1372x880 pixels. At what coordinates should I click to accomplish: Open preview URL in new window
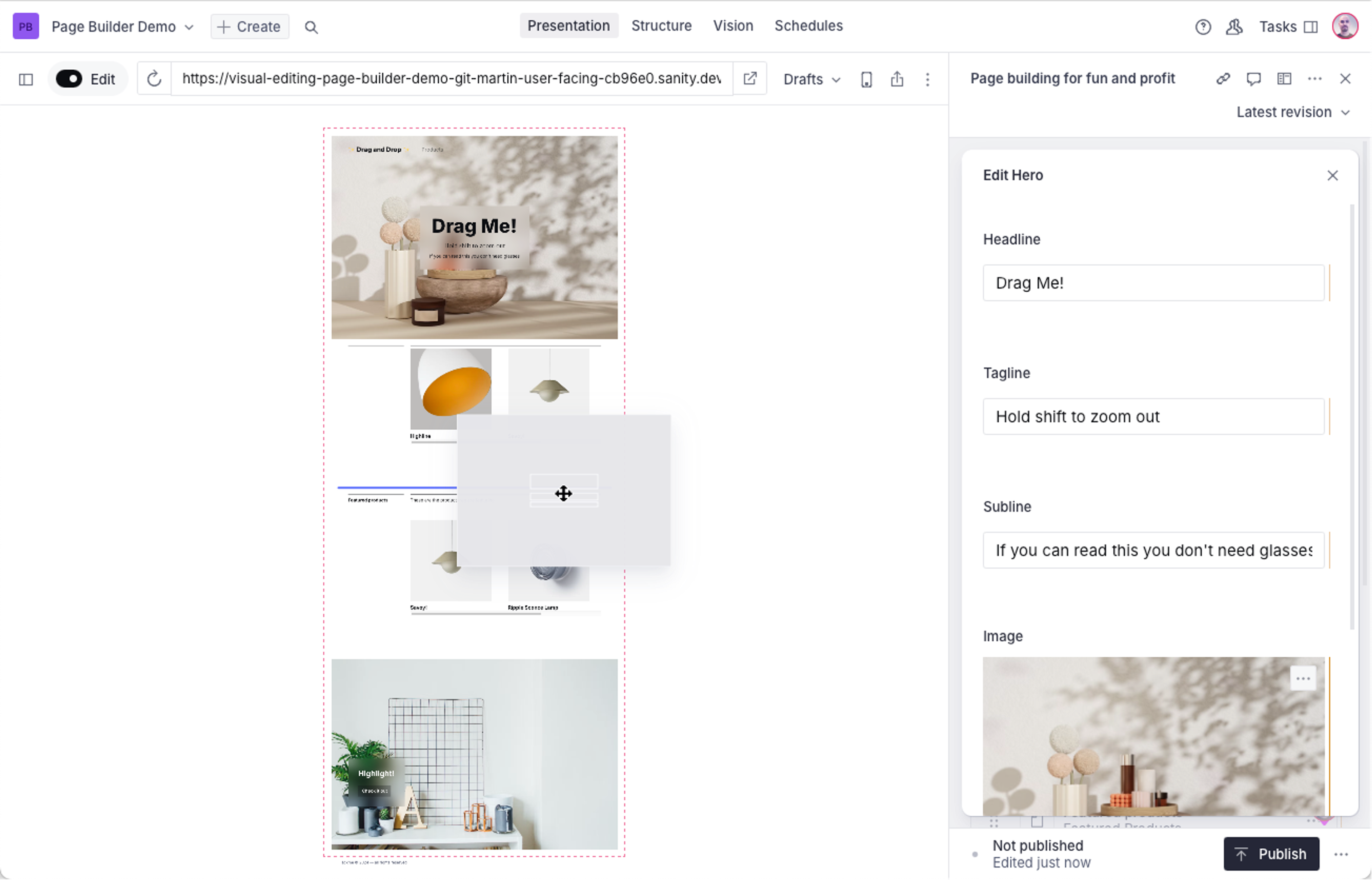point(750,79)
